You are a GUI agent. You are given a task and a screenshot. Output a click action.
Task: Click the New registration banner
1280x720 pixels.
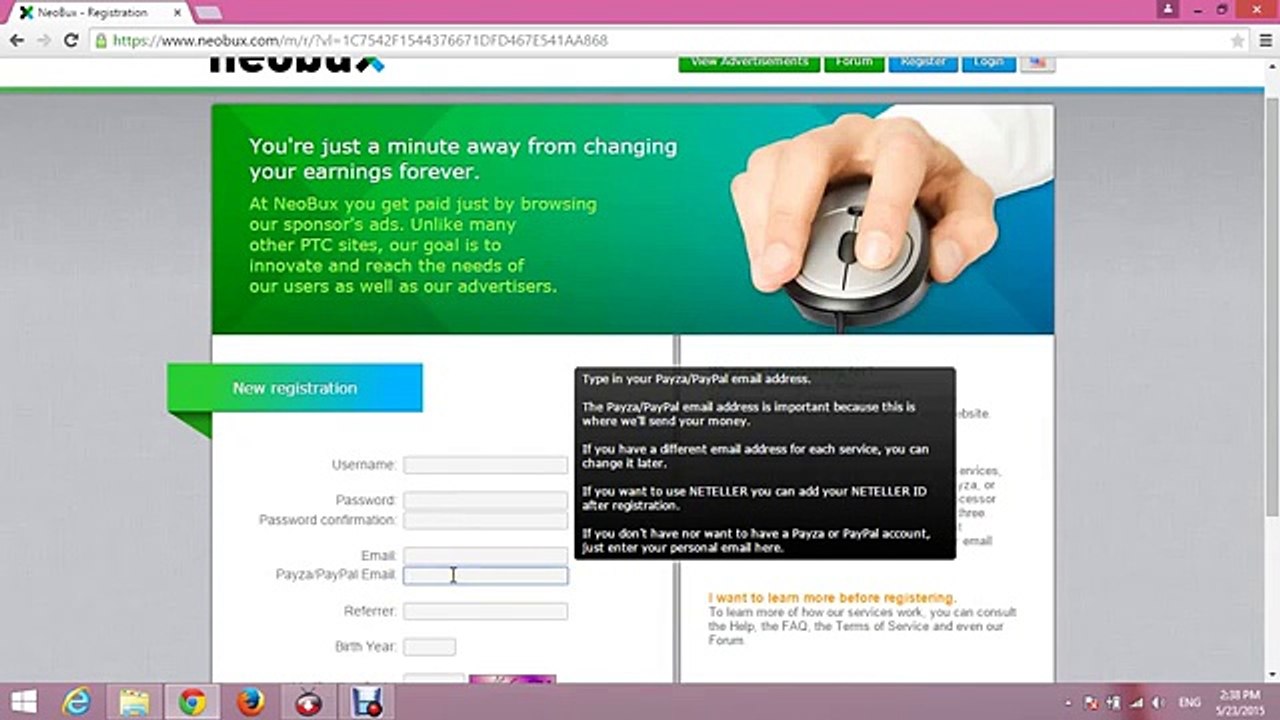tap(295, 388)
